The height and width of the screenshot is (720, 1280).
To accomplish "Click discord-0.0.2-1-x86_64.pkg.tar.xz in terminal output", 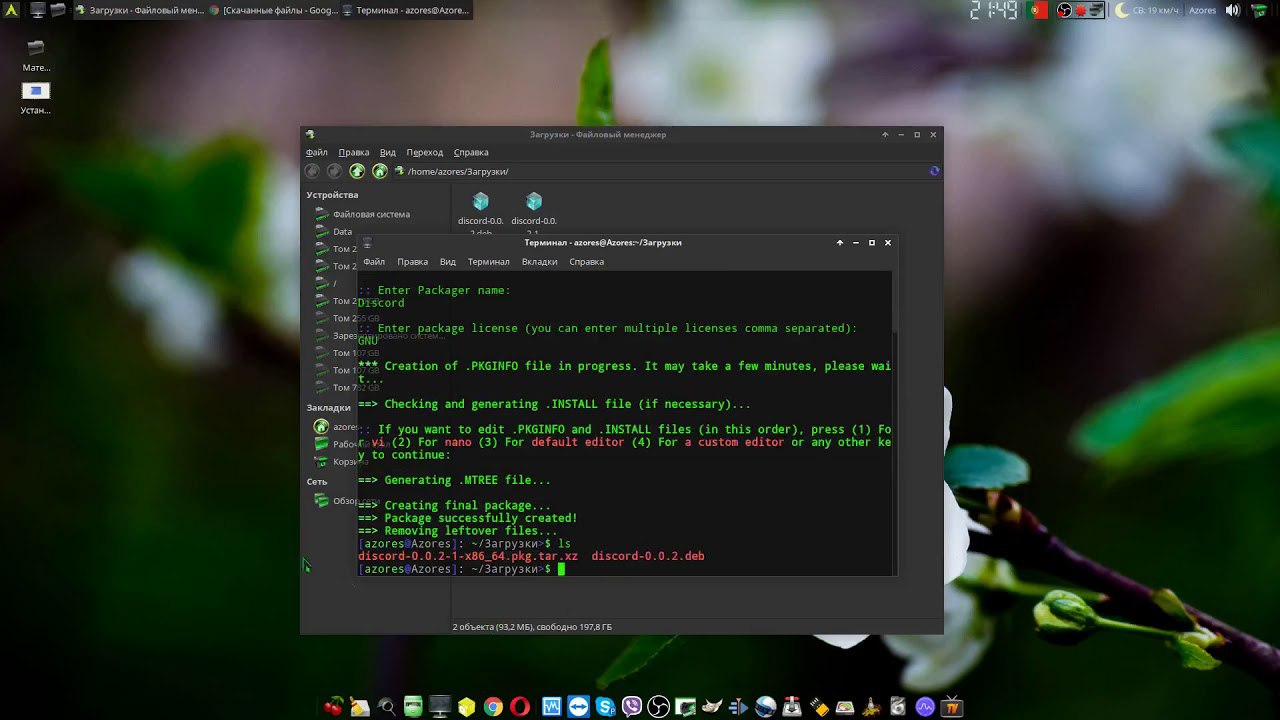I will point(468,556).
